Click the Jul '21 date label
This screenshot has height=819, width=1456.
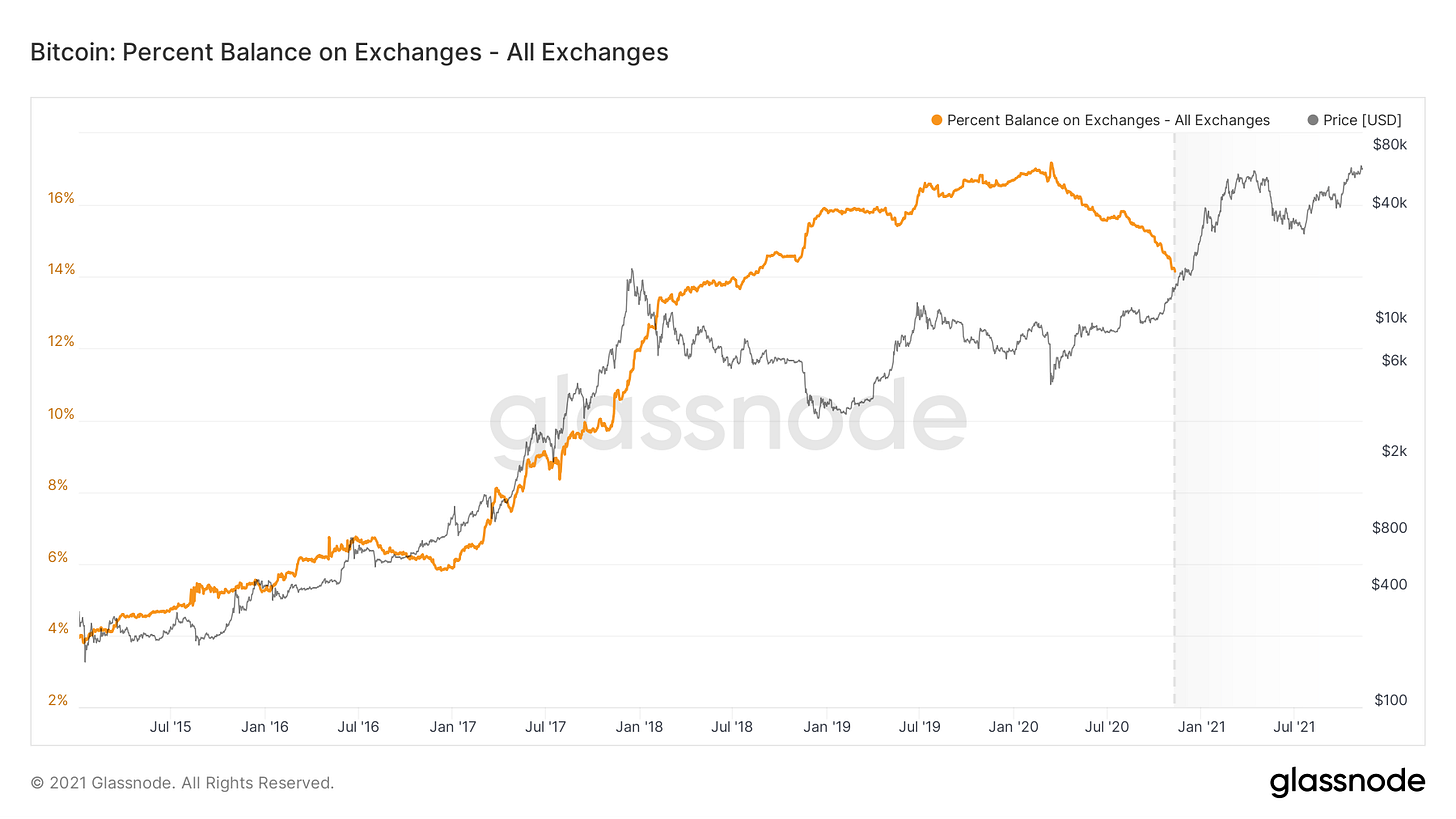[x=1297, y=727]
